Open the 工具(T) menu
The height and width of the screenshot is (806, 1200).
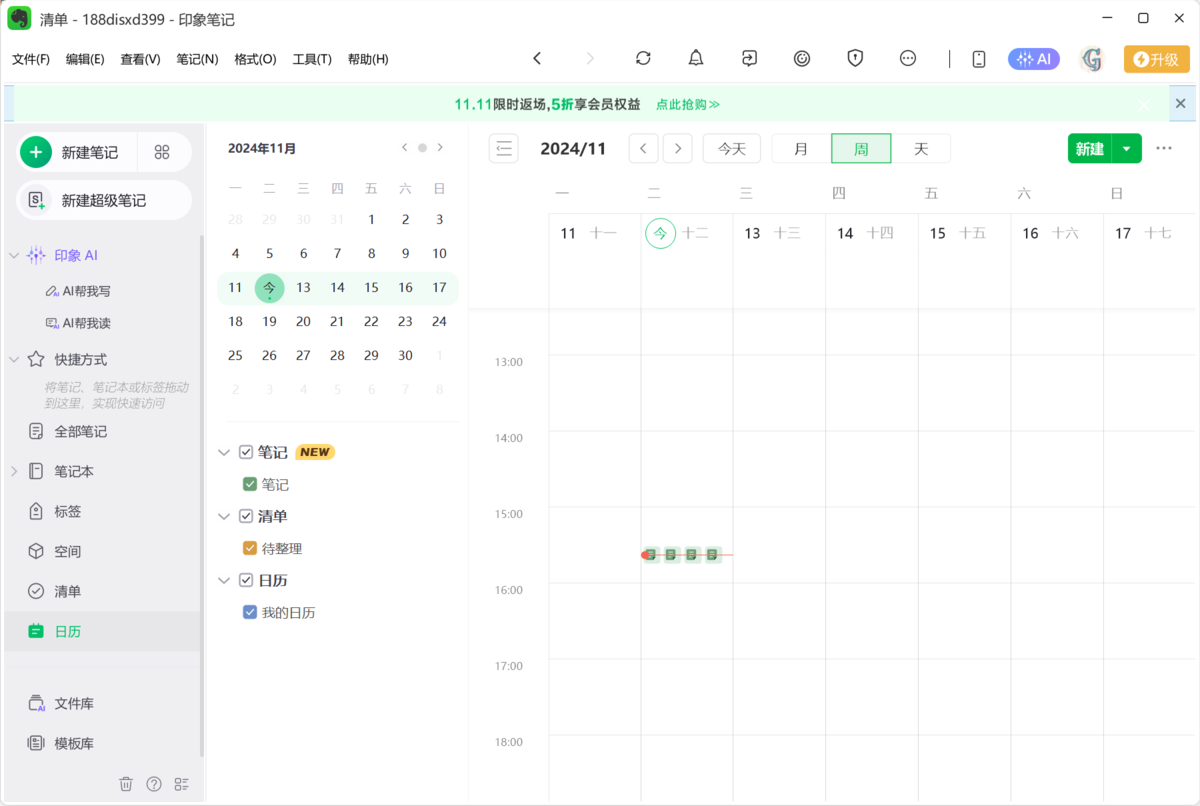pos(312,59)
